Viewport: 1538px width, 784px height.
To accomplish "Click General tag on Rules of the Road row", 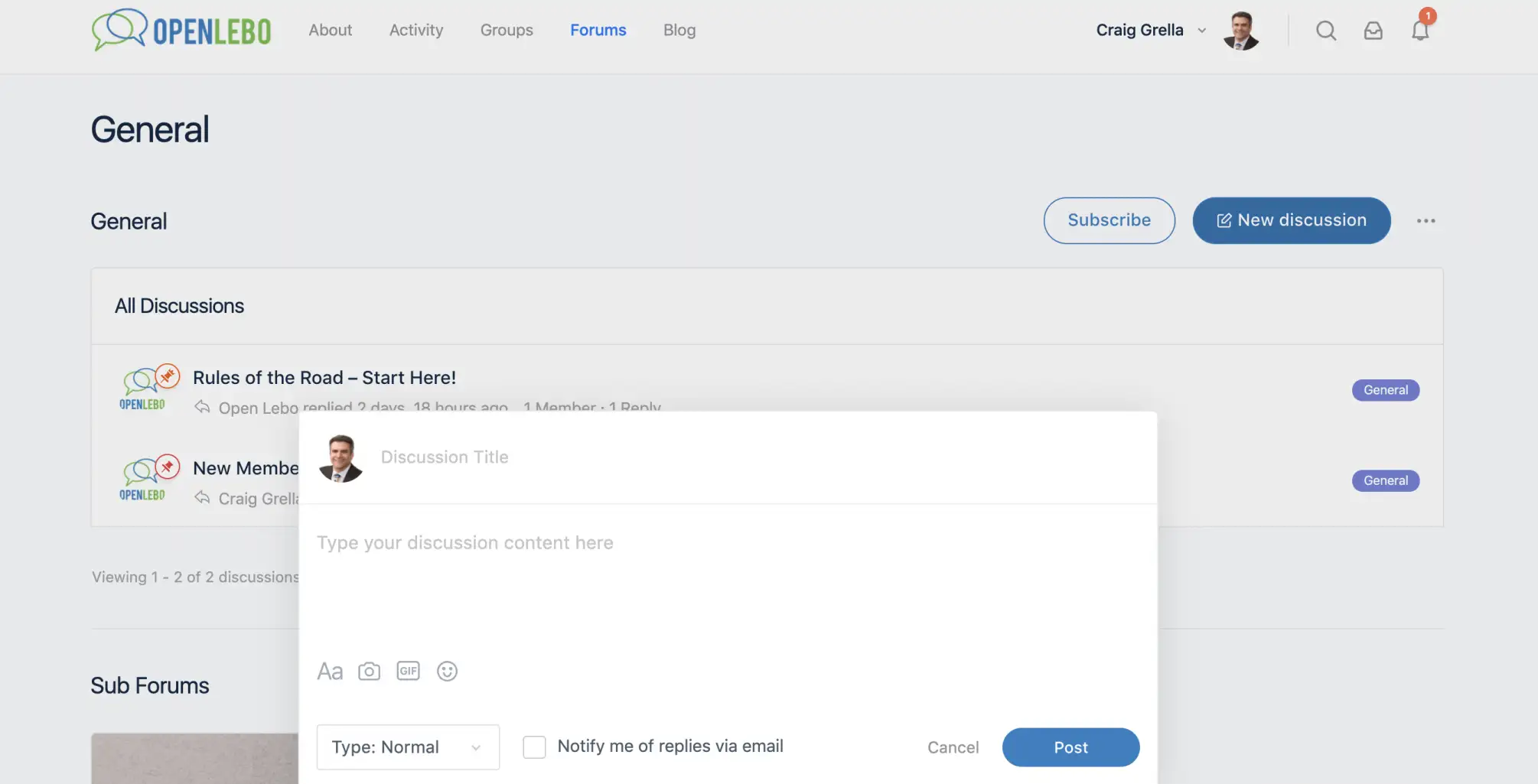I will pyautogui.click(x=1386, y=390).
